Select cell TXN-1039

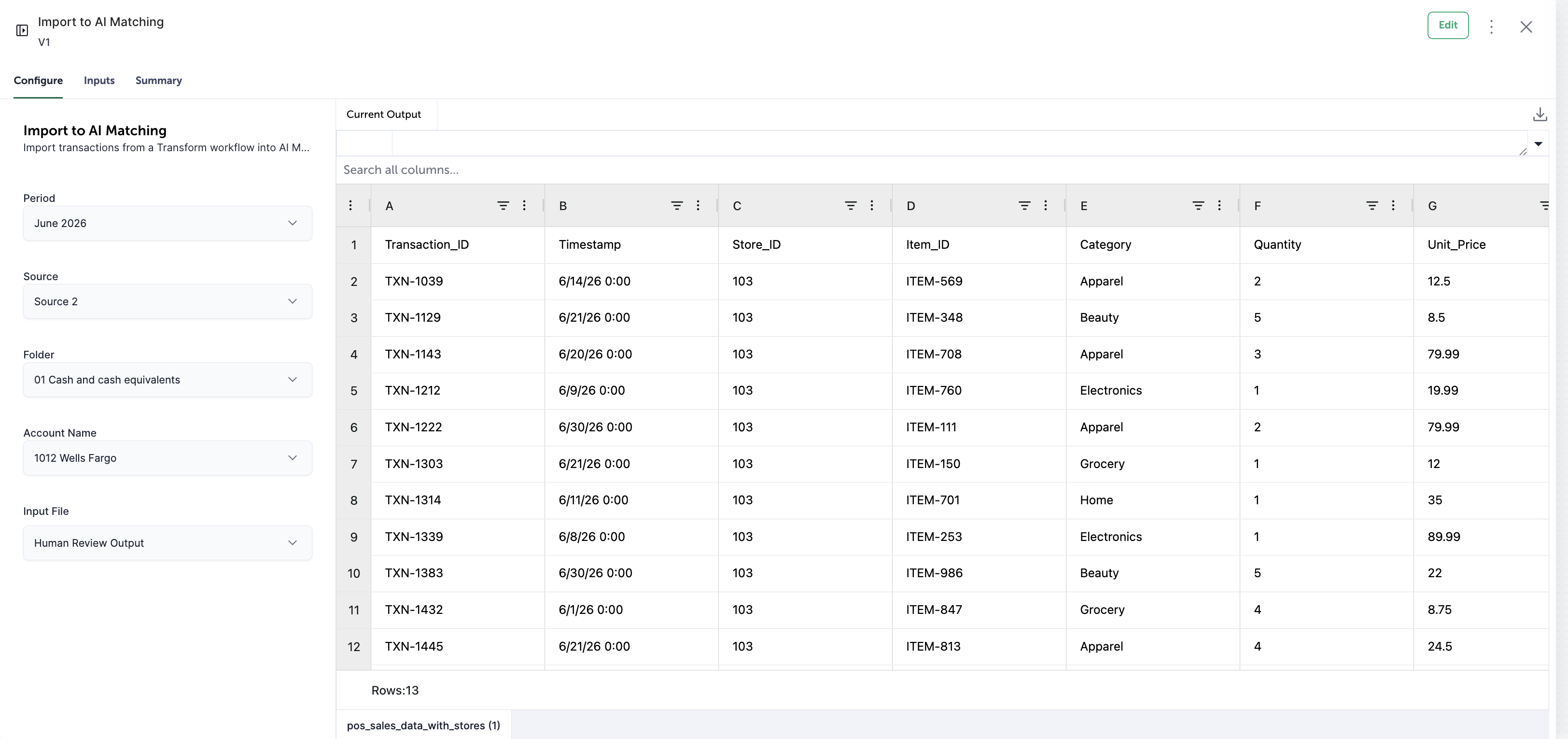(458, 282)
